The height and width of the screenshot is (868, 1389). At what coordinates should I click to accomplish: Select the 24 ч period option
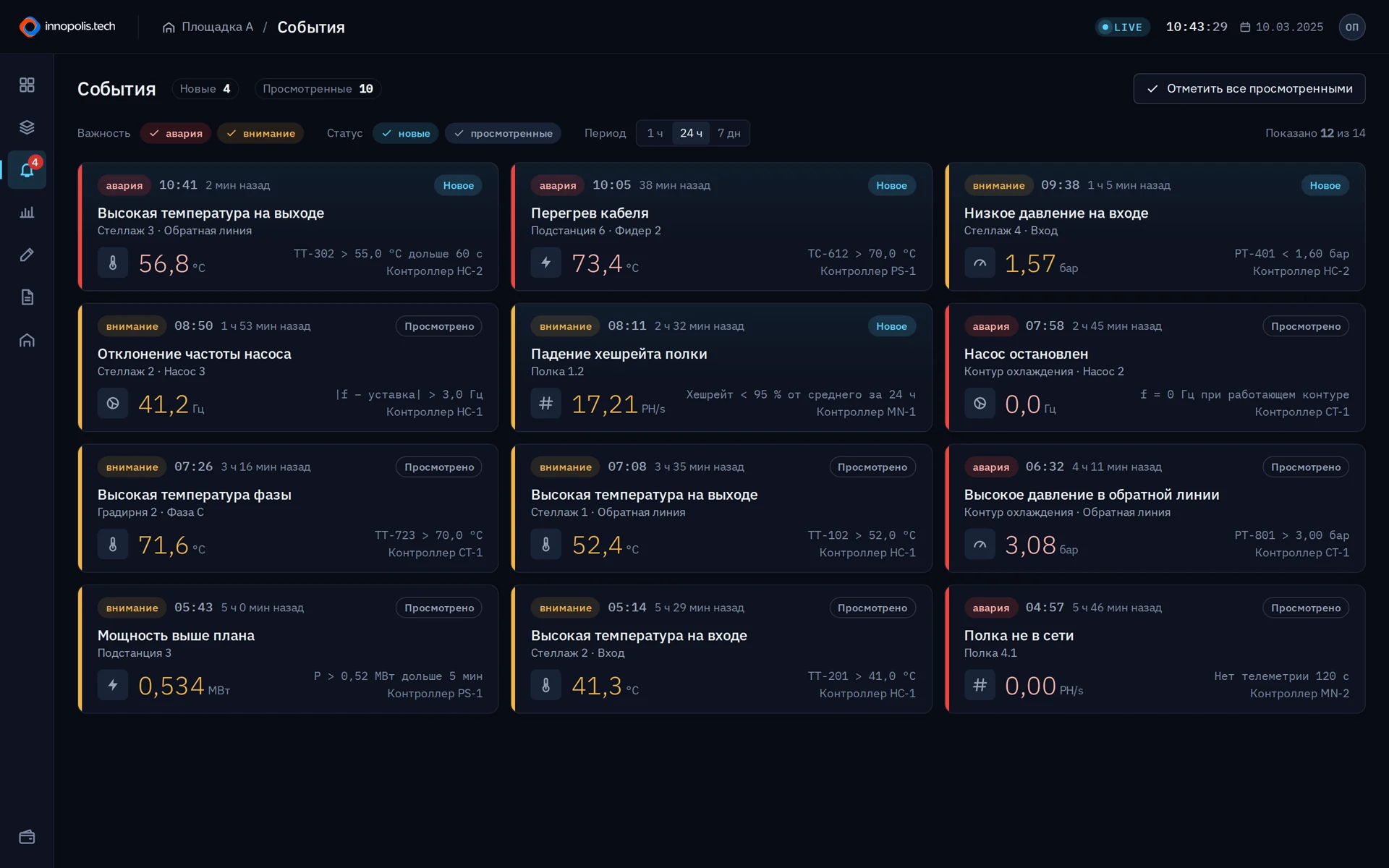point(691,133)
